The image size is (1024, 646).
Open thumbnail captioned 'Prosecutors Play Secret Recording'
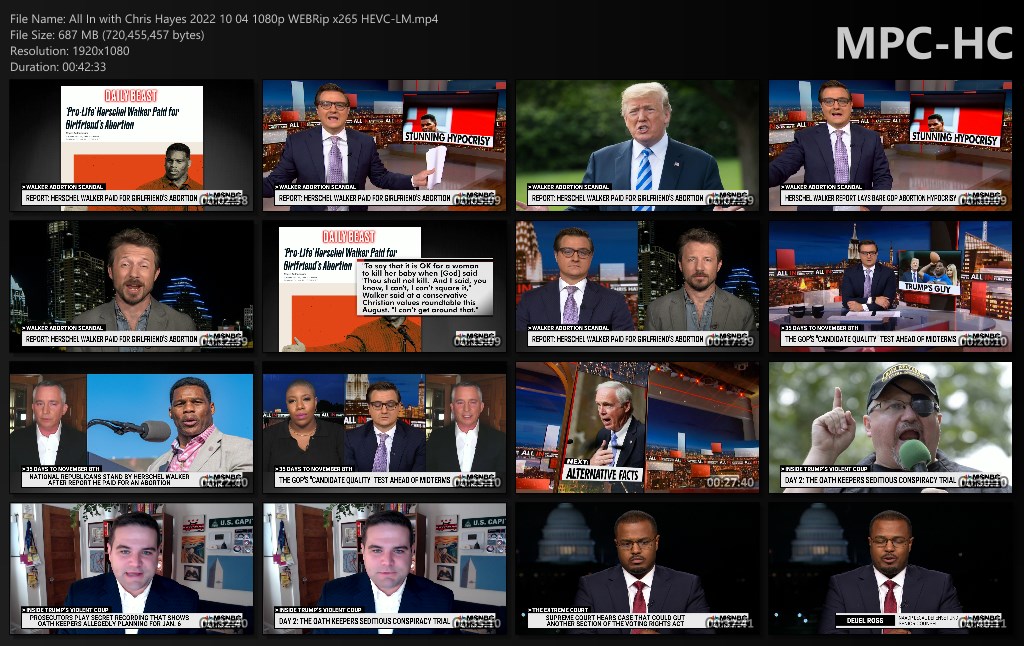click(131, 568)
